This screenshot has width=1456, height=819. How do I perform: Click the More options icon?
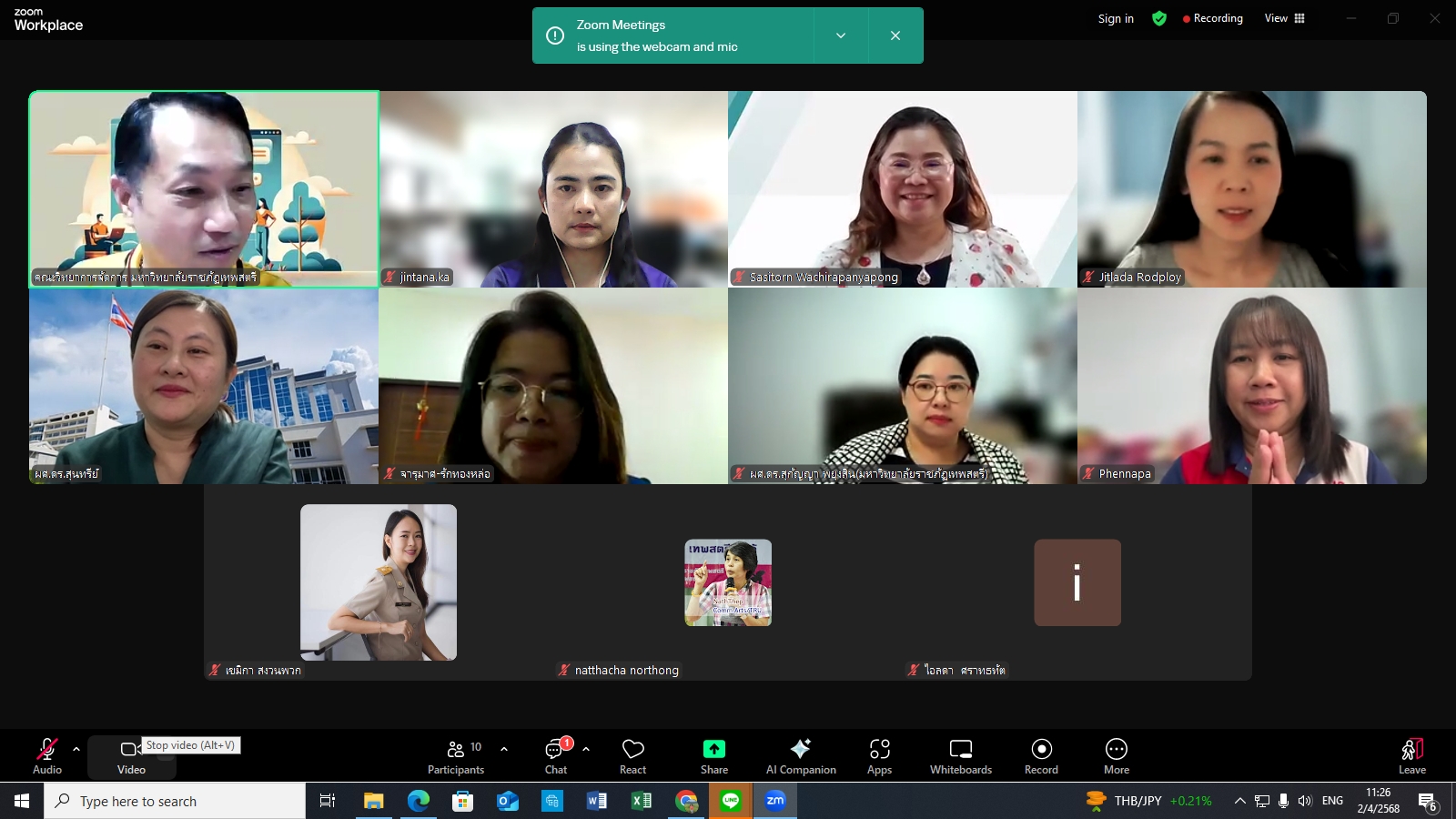pos(1117,756)
